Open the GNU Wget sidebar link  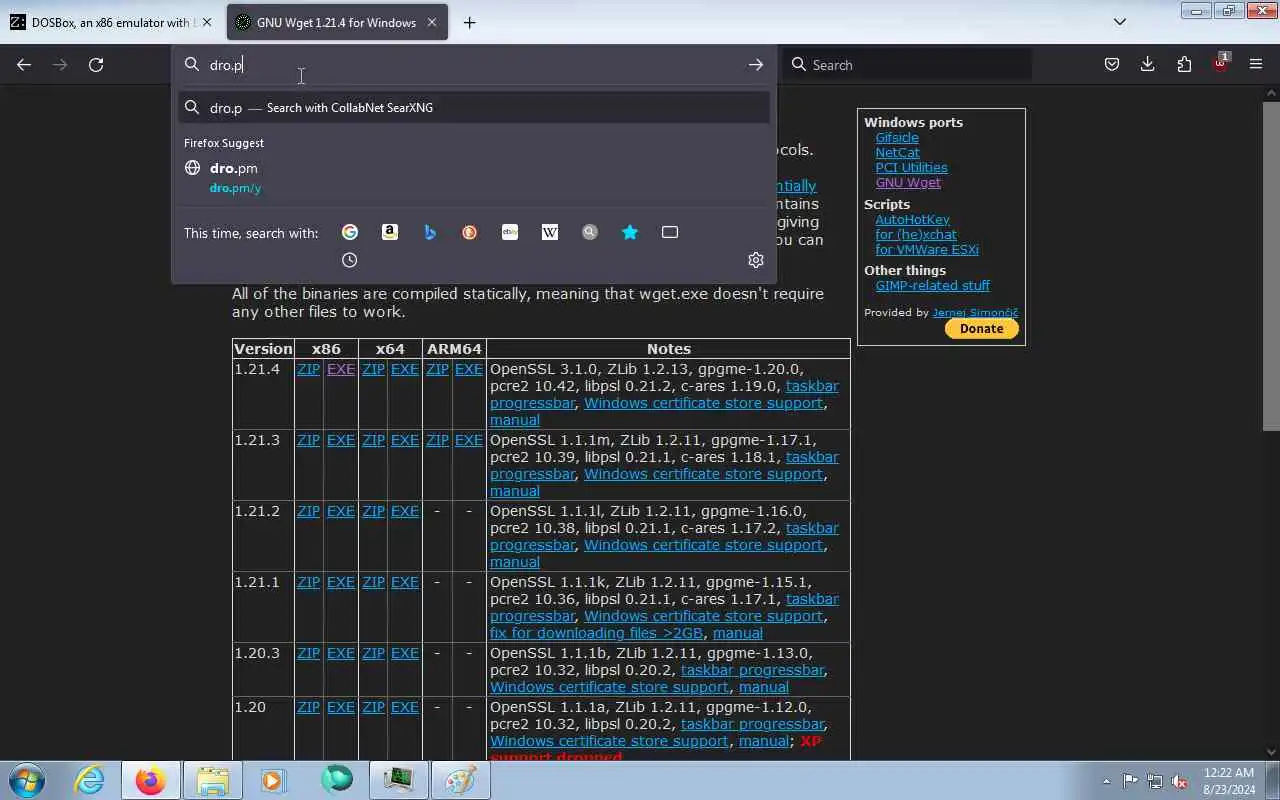908,183
